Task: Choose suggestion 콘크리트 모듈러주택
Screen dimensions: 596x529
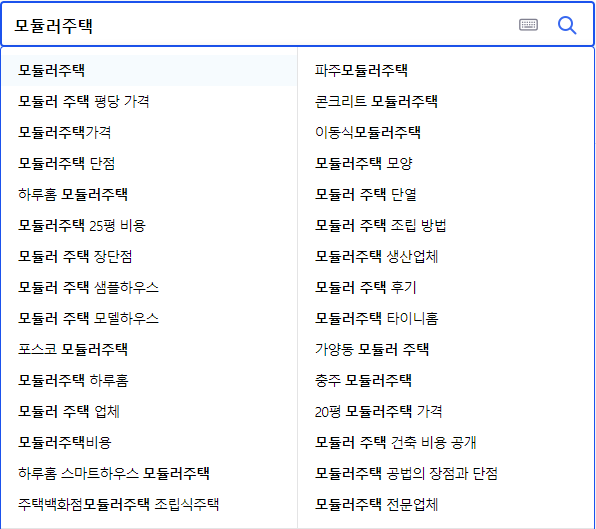Action: pyautogui.click(x=376, y=101)
